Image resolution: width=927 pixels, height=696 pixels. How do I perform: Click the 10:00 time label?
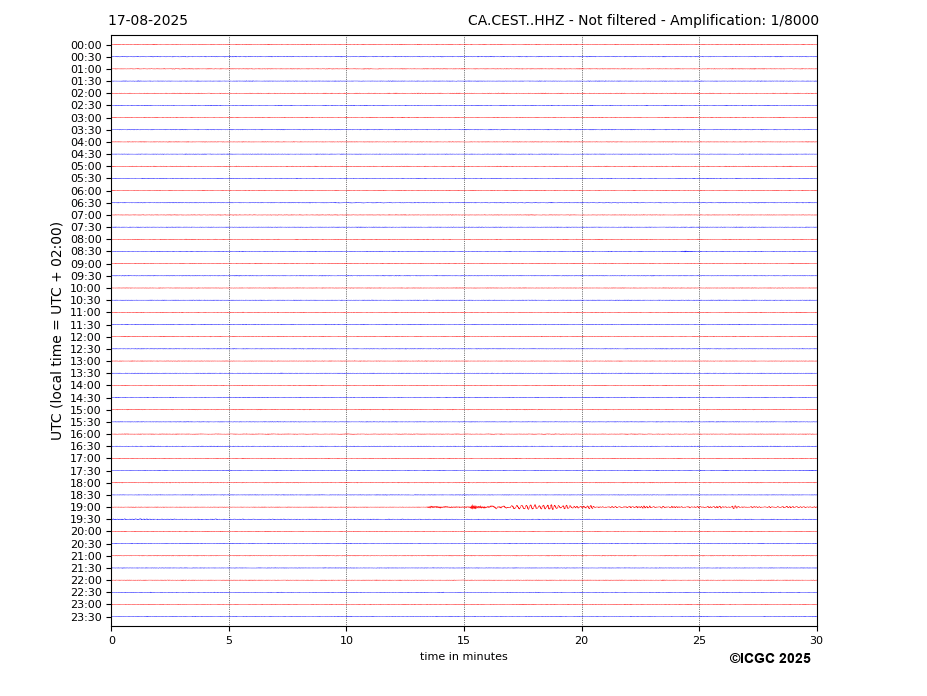tap(86, 289)
